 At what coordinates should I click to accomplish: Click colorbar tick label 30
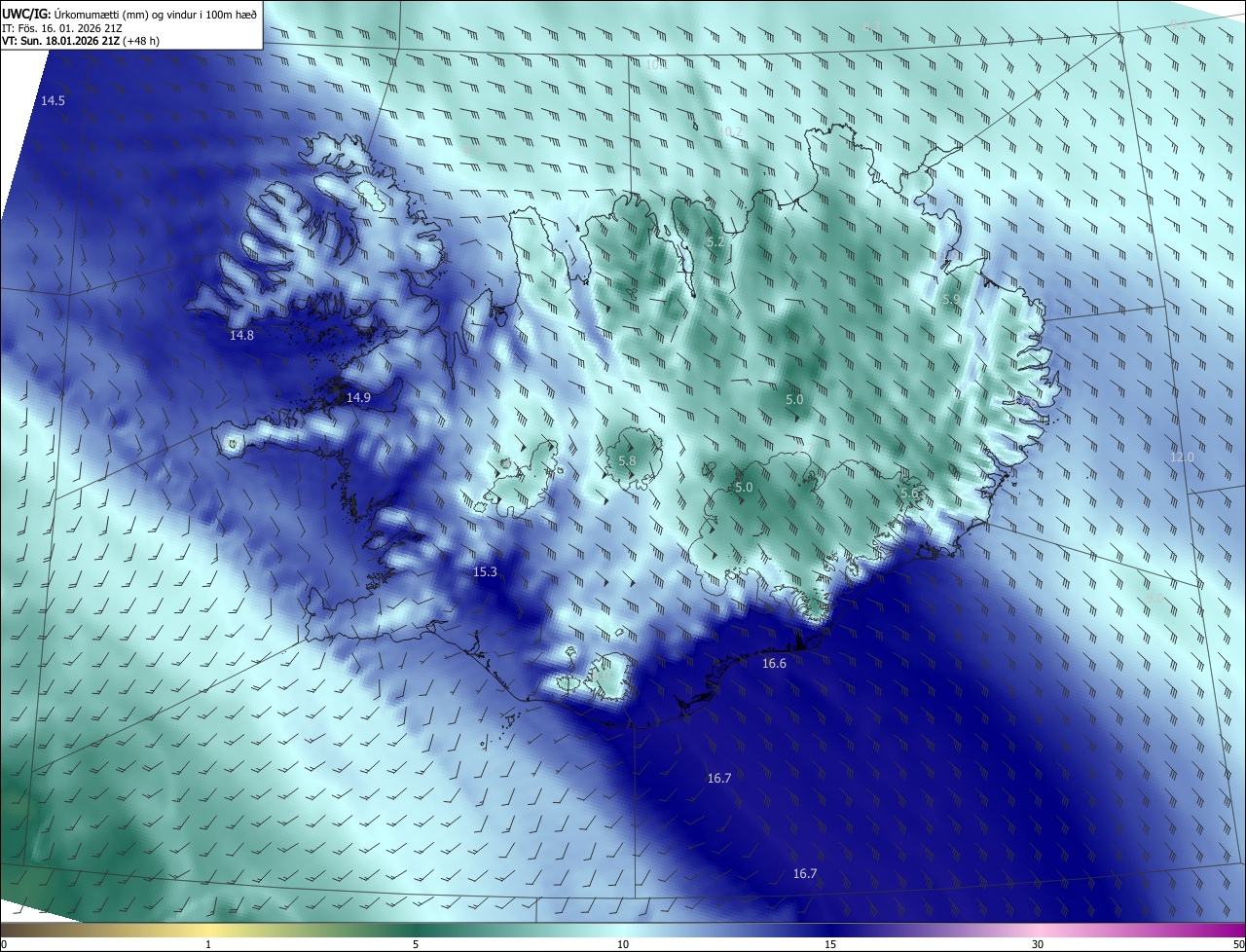[x=1038, y=944]
